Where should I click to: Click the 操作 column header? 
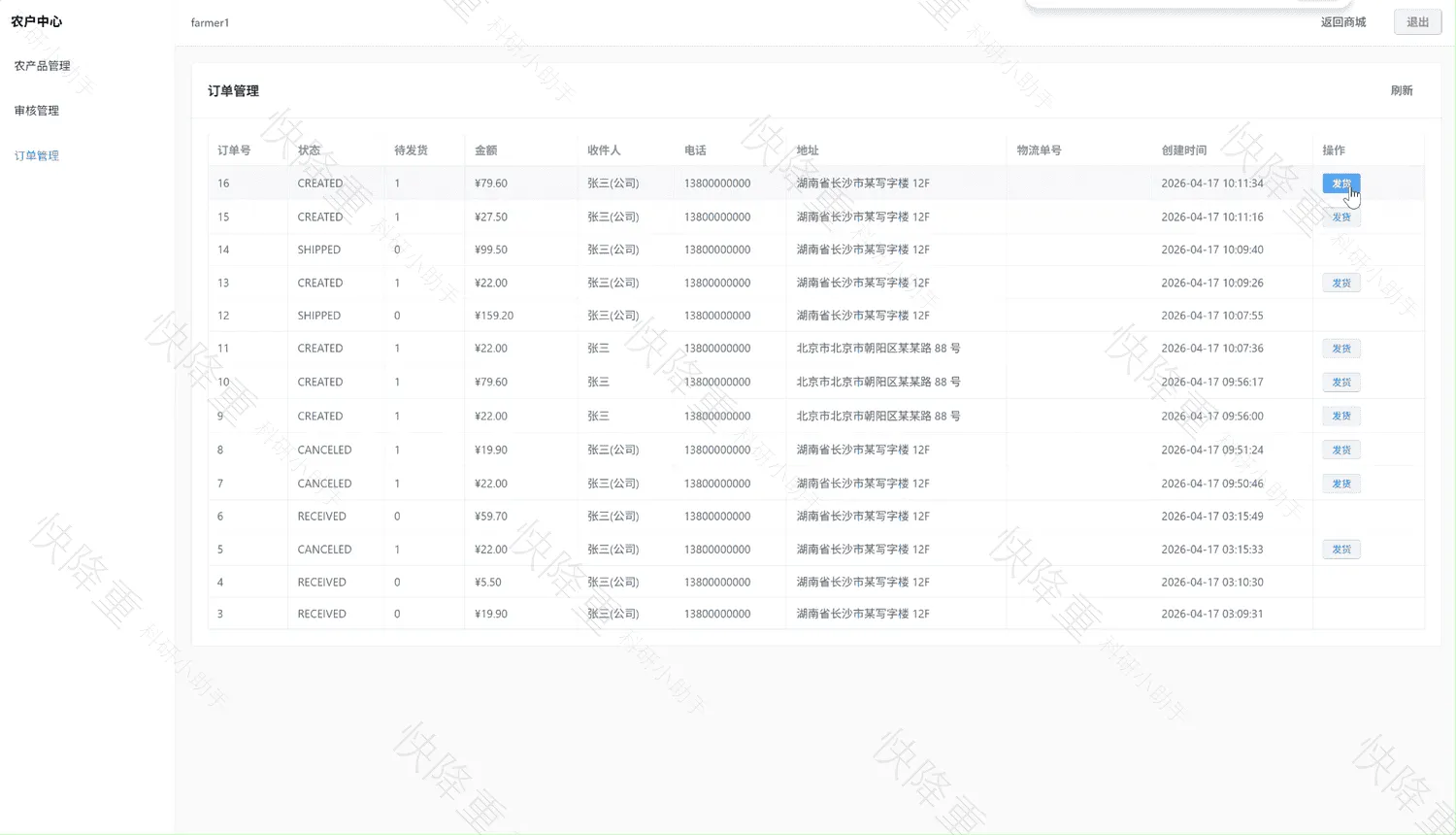click(x=1334, y=150)
